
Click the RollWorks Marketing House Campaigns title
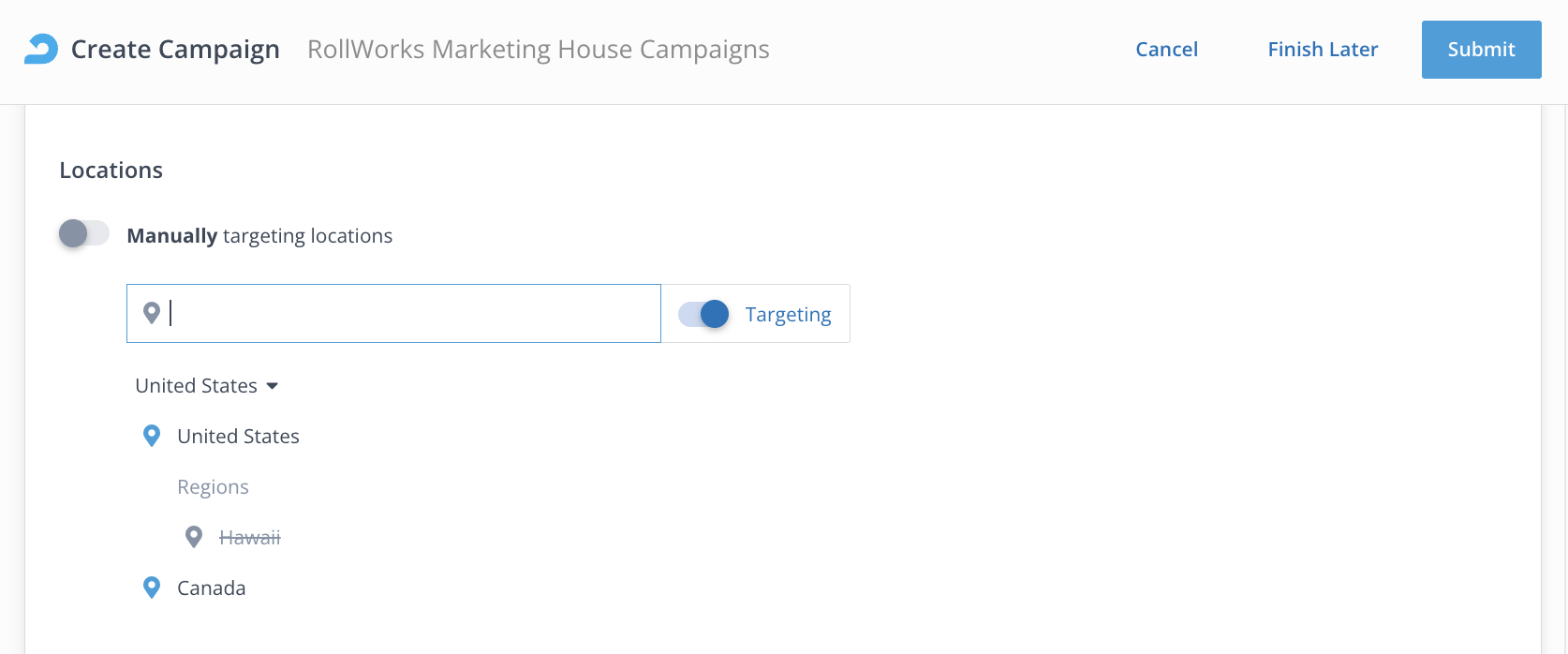click(539, 50)
